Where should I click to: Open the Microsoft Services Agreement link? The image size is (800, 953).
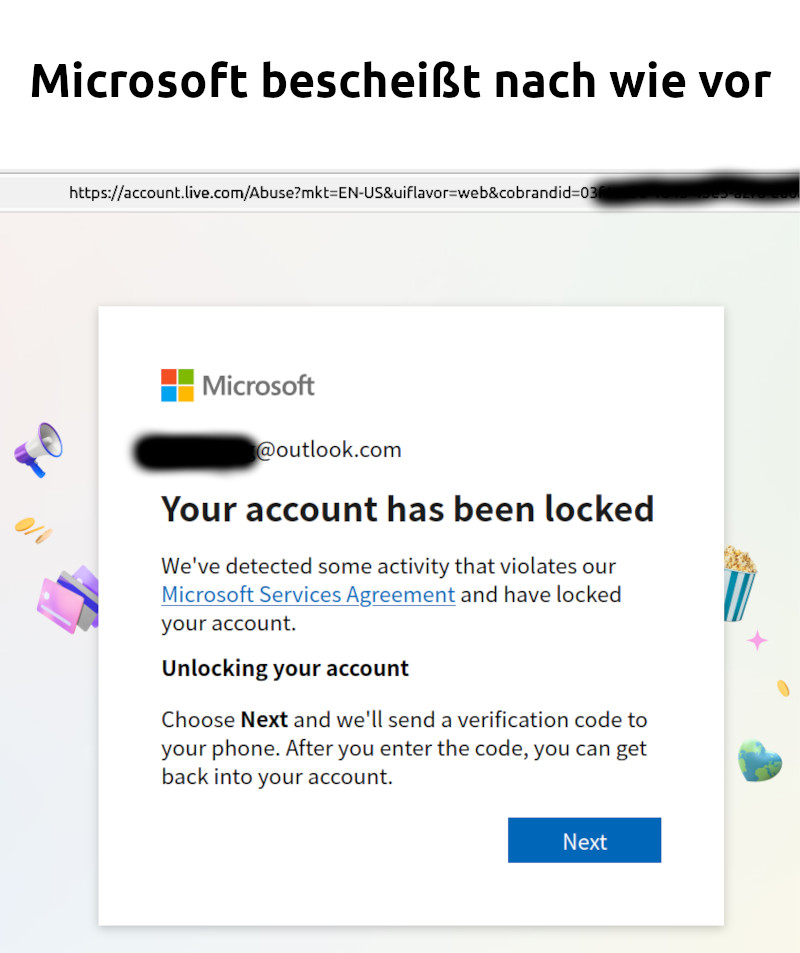pyautogui.click(x=308, y=594)
